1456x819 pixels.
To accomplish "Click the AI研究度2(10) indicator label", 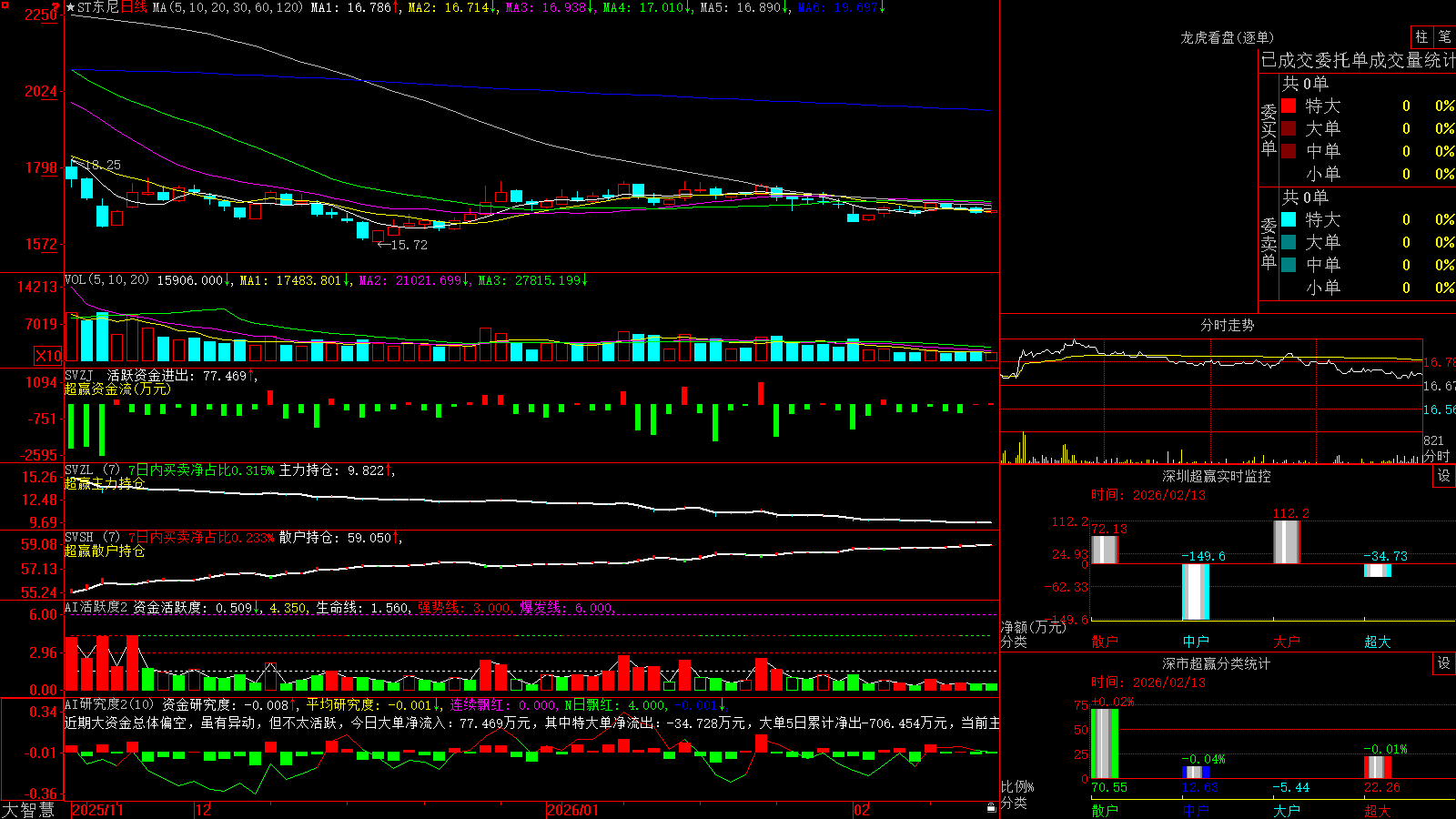I will click(x=109, y=704).
